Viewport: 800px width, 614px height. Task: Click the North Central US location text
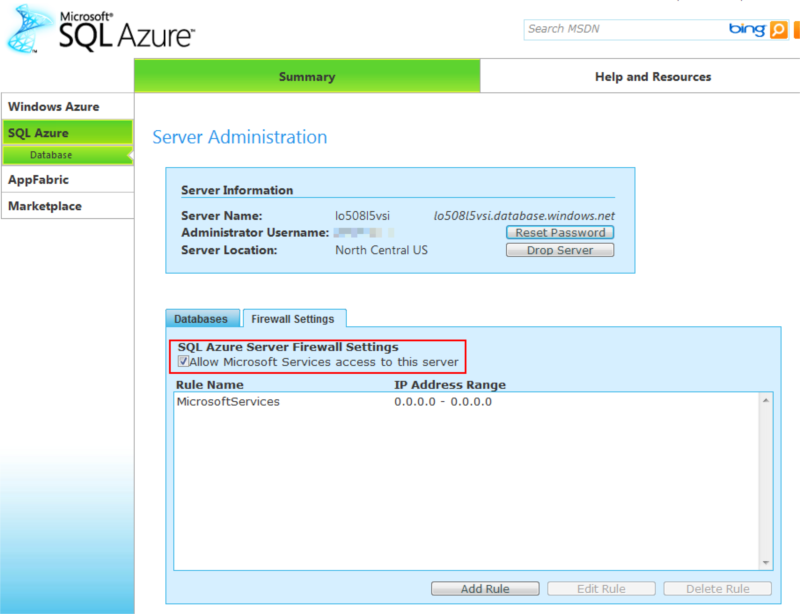pyautogui.click(x=381, y=250)
